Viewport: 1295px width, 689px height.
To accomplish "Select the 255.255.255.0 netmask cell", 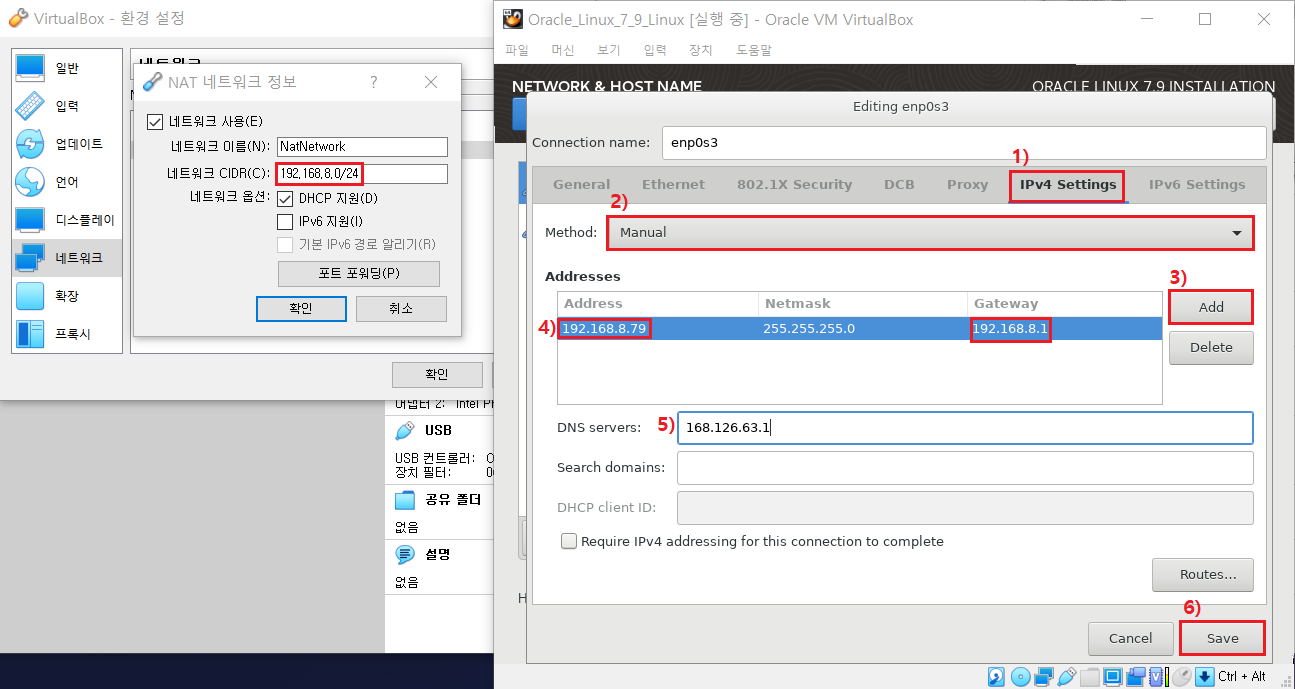I will point(863,329).
